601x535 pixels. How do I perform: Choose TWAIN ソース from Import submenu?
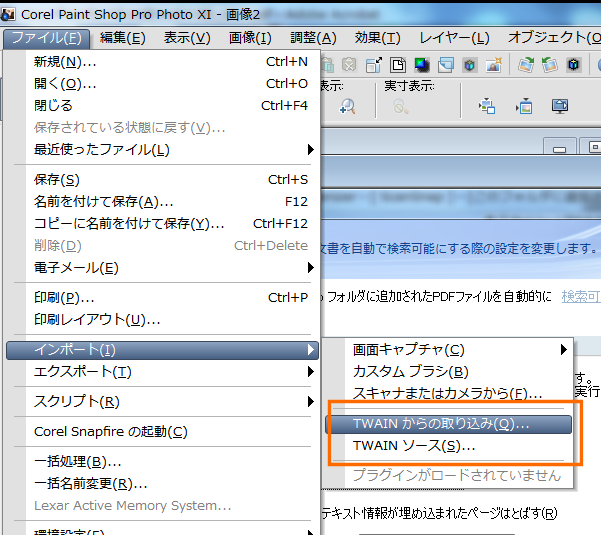tap(413, 446)
